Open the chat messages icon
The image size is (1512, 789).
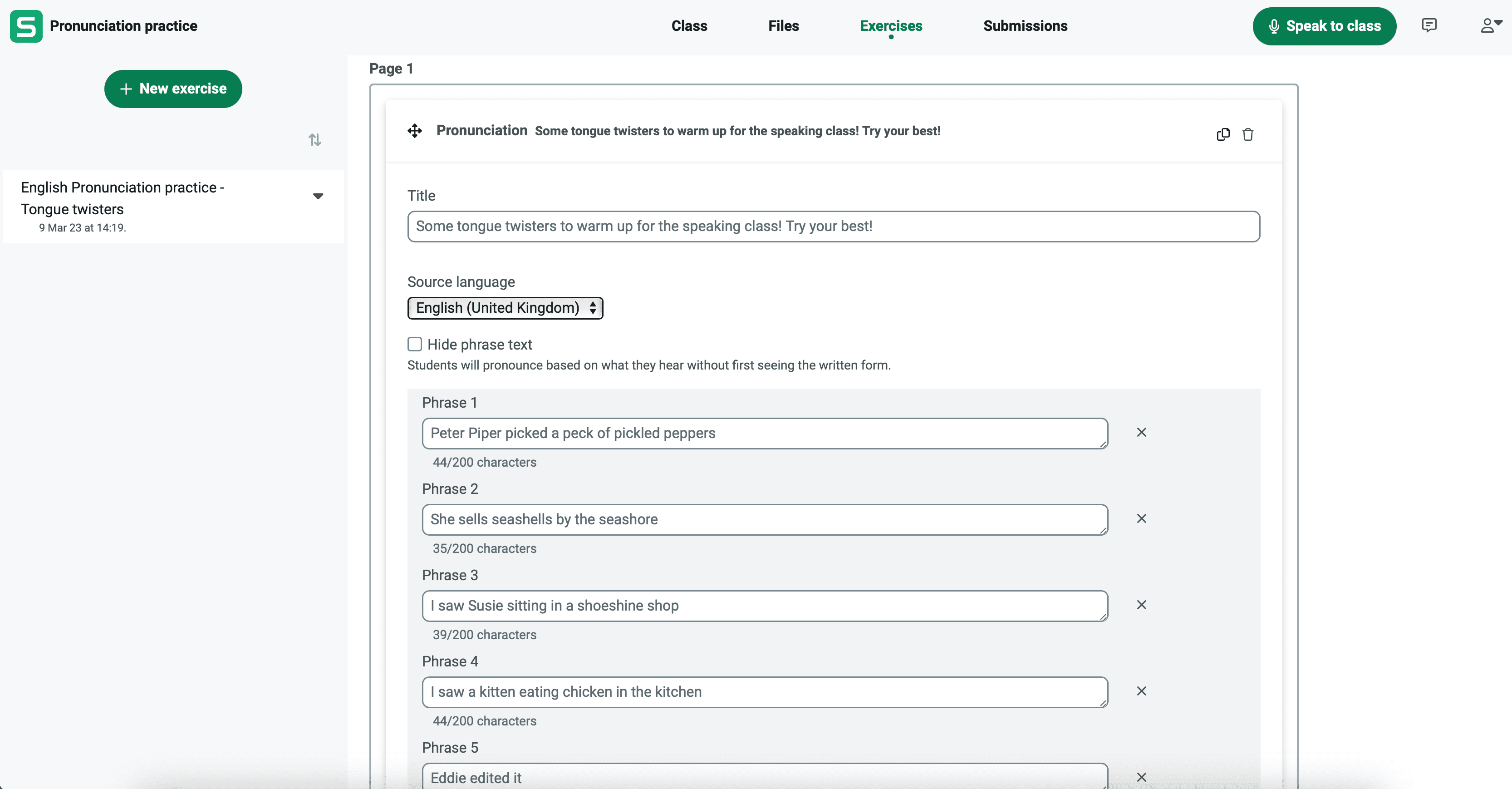[1429, 25]
